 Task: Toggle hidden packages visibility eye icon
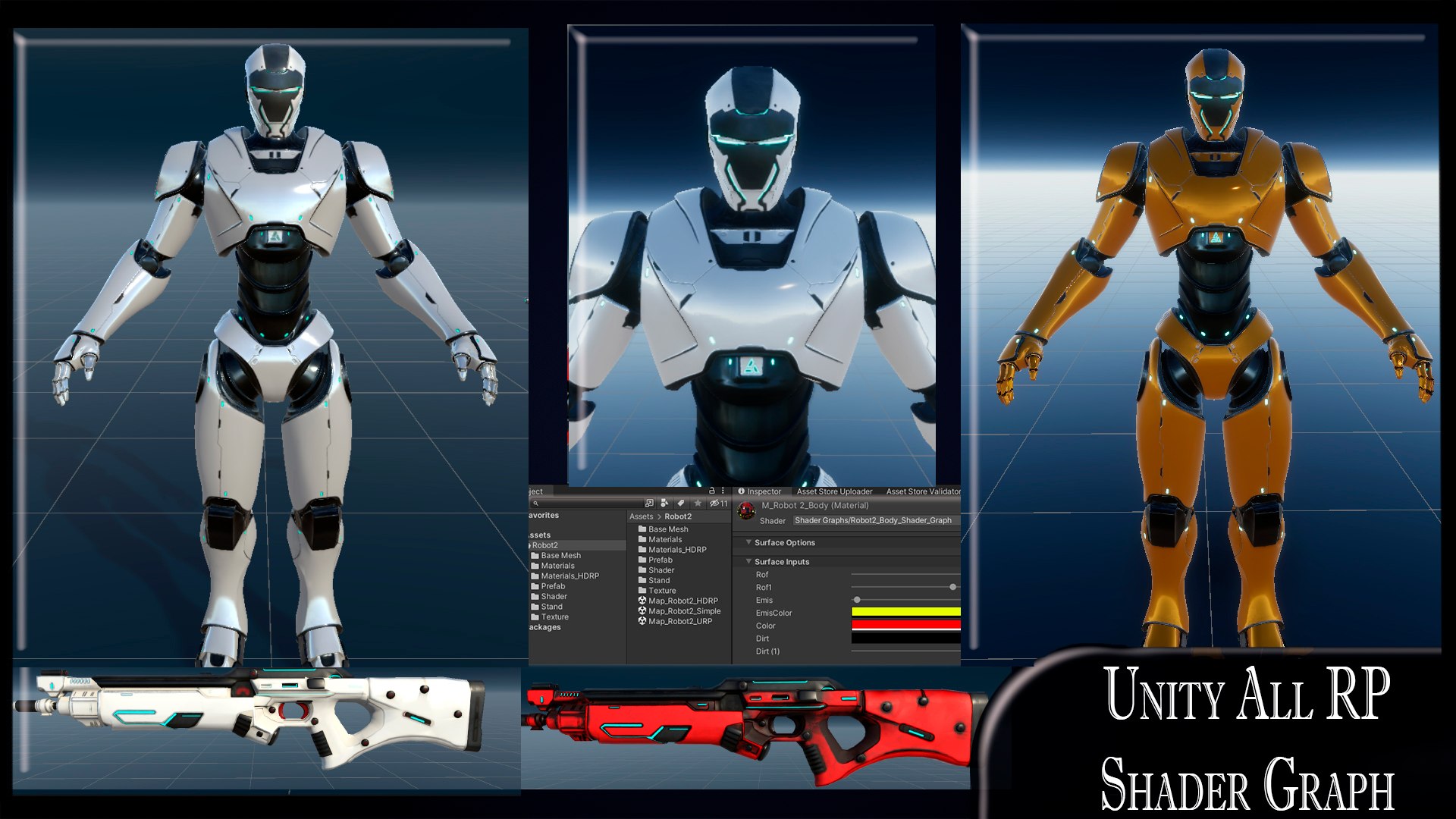click(x=718, y=504)
